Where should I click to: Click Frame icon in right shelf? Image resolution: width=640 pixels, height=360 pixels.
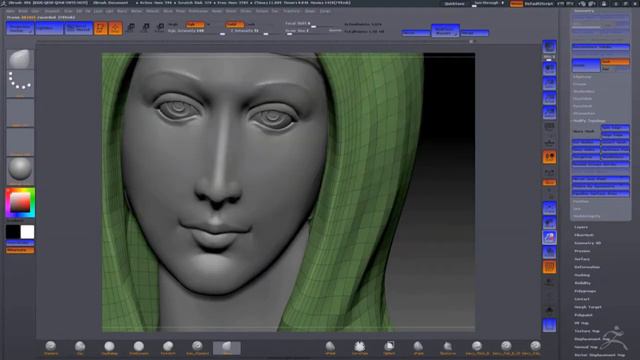click(549, 208)
